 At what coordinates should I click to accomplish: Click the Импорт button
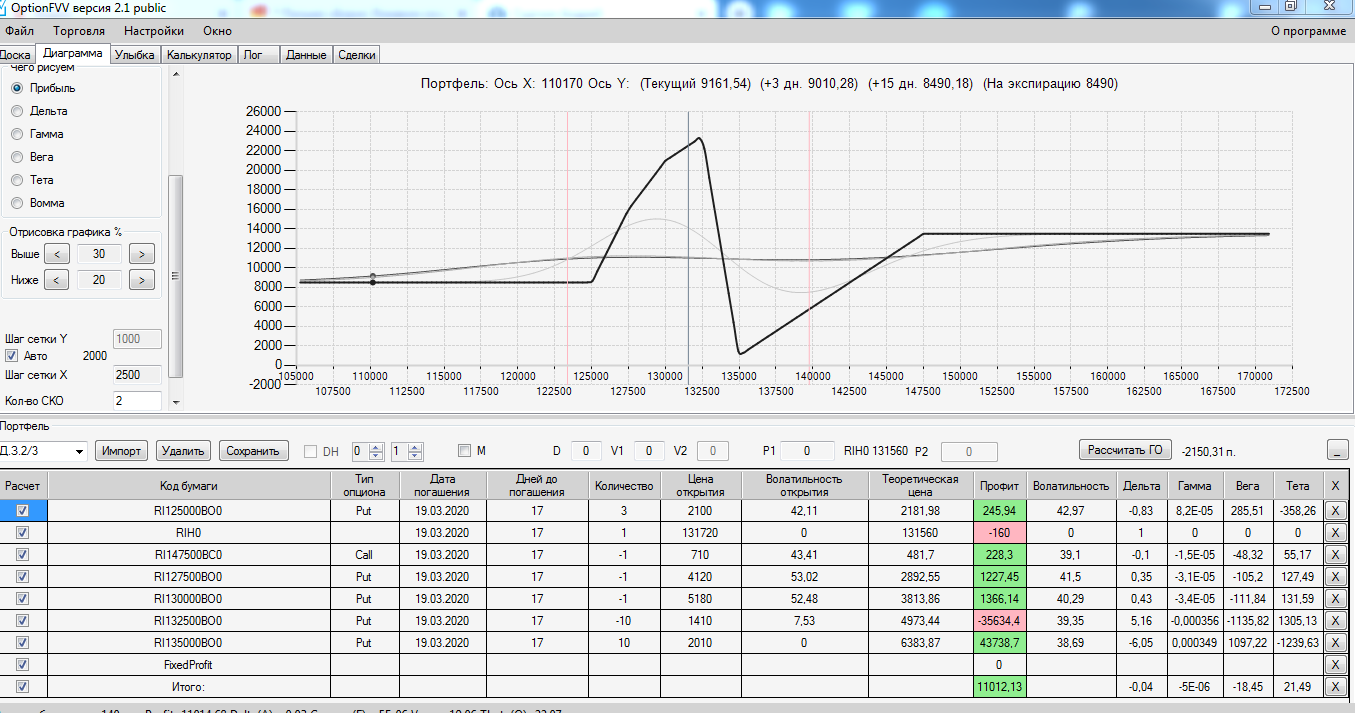pyautogui.click(x=122, y=451)
